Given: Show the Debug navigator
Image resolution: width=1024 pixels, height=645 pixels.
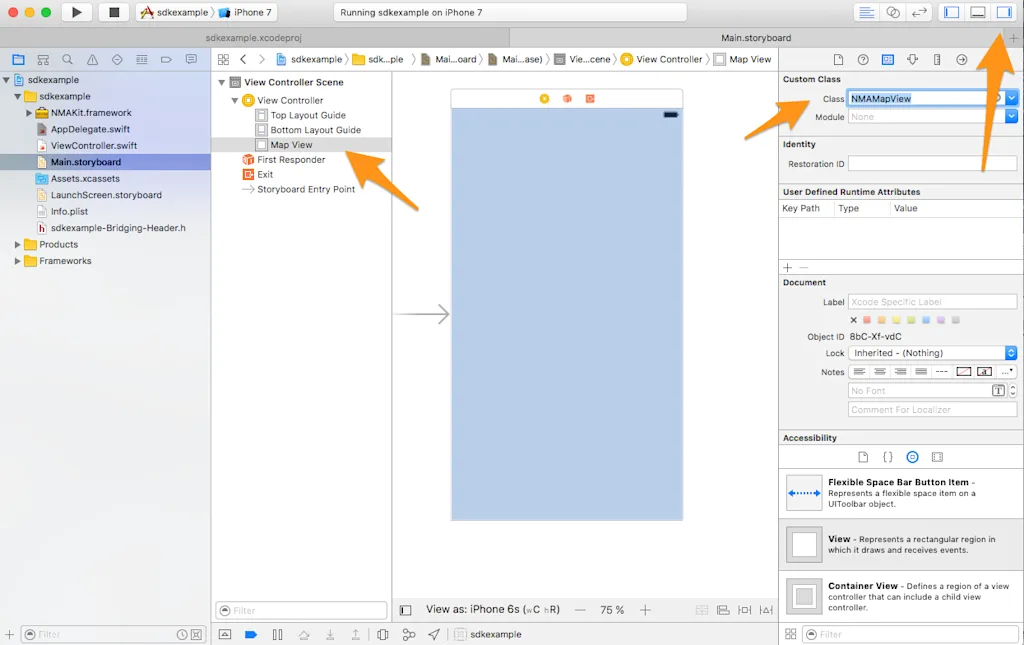Looking at the screenshot, I should (x=142, y=59).
